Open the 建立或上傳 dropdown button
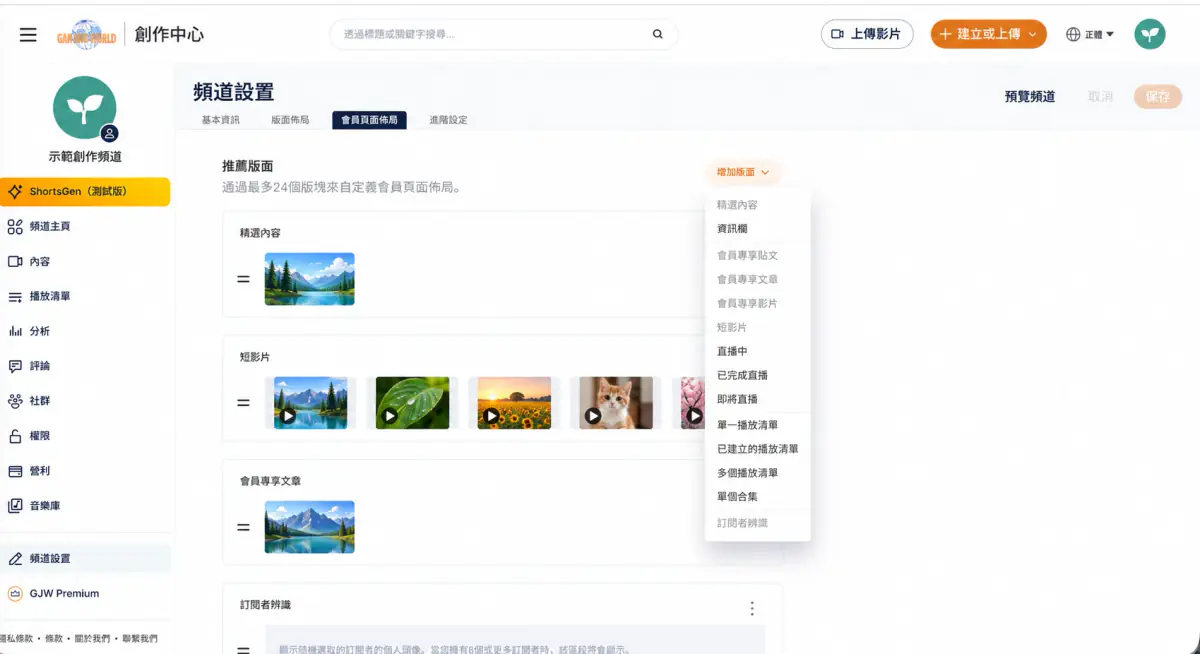This screenshot has width=1200, height=654. click(988, 34)
